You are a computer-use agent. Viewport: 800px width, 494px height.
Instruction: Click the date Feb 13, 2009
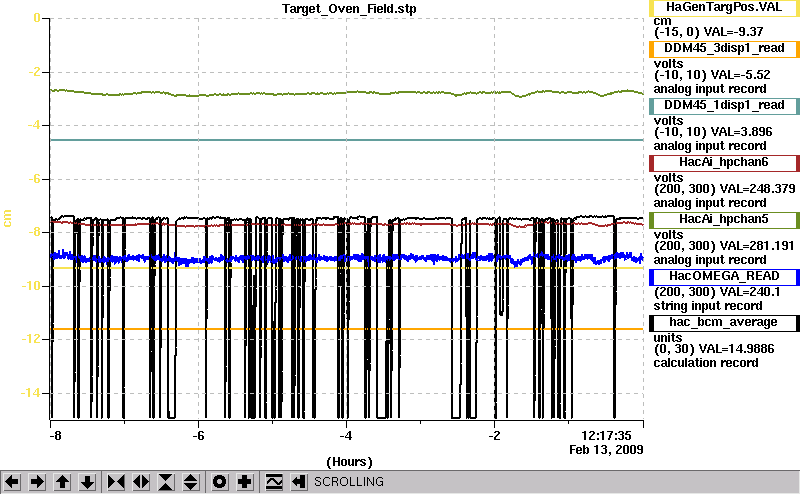(606, 450)
